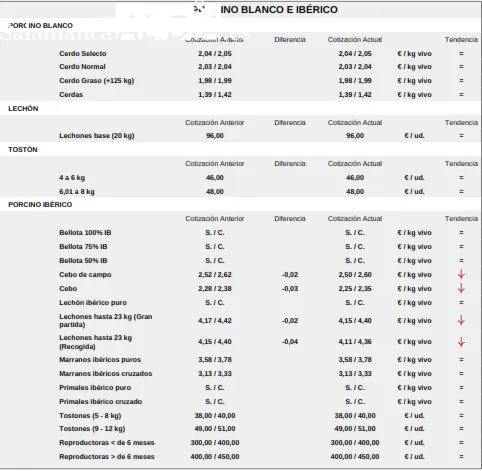The width and height of the screenshot is (482, 471).
Task: Select Tostones (5 - 8 kg) current quote 38,00 / 40,00
Action: coord(355,416)
